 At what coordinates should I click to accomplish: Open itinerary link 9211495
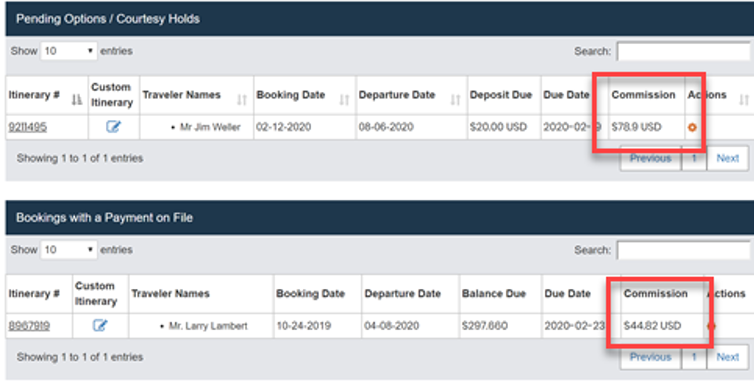coord(27,127)
